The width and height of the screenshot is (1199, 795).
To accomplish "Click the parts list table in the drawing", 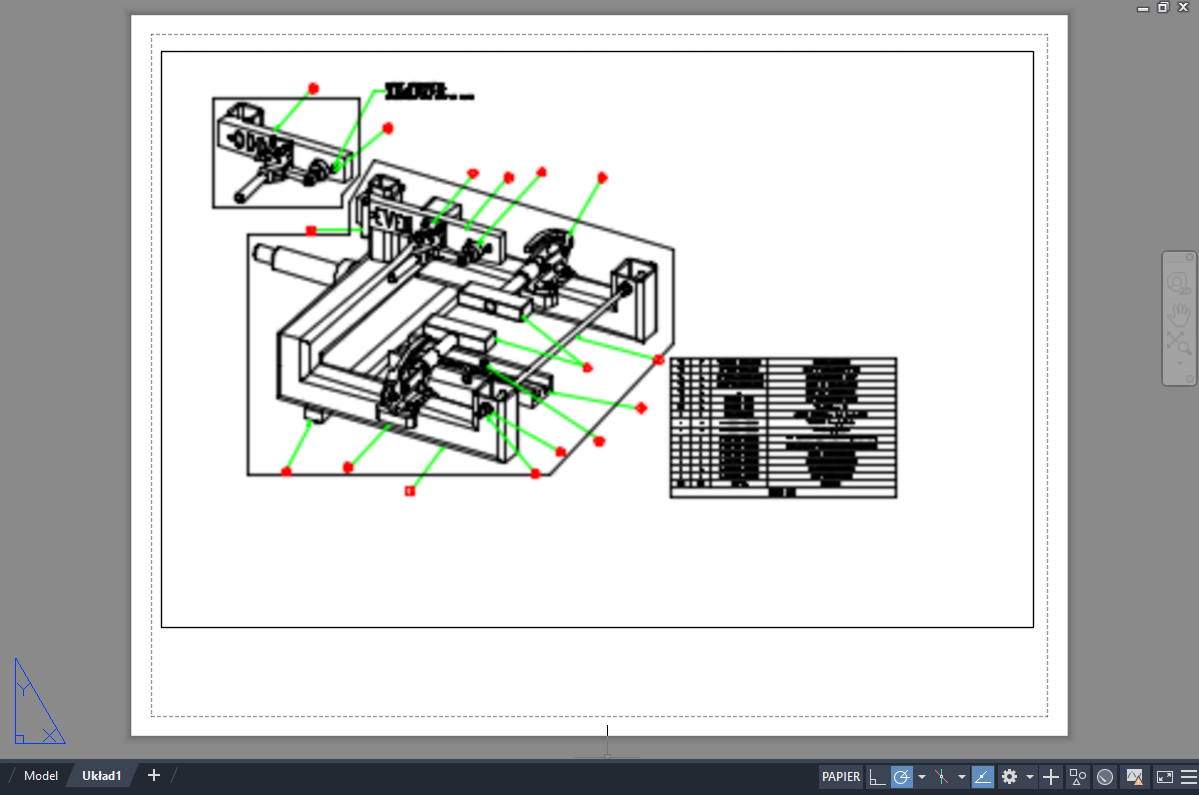I will (783, 428).
